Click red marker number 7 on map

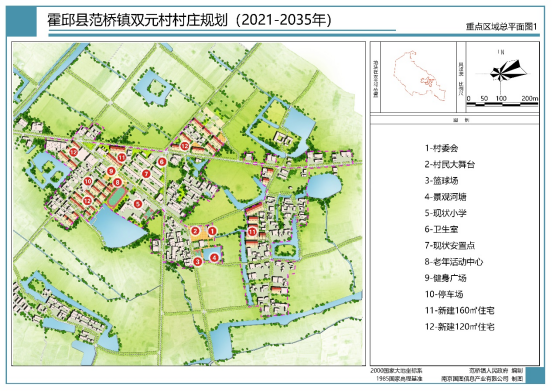coord(146,174)
